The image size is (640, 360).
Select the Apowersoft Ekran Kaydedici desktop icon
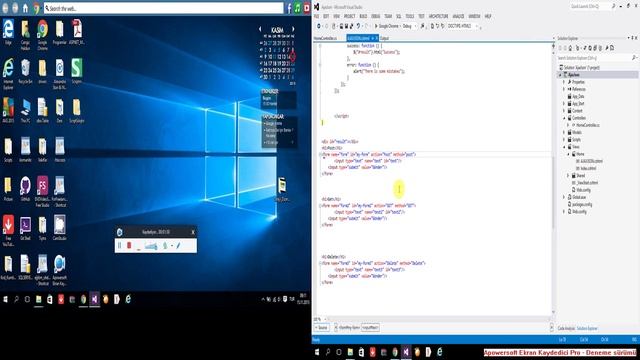tap(60, 270)
